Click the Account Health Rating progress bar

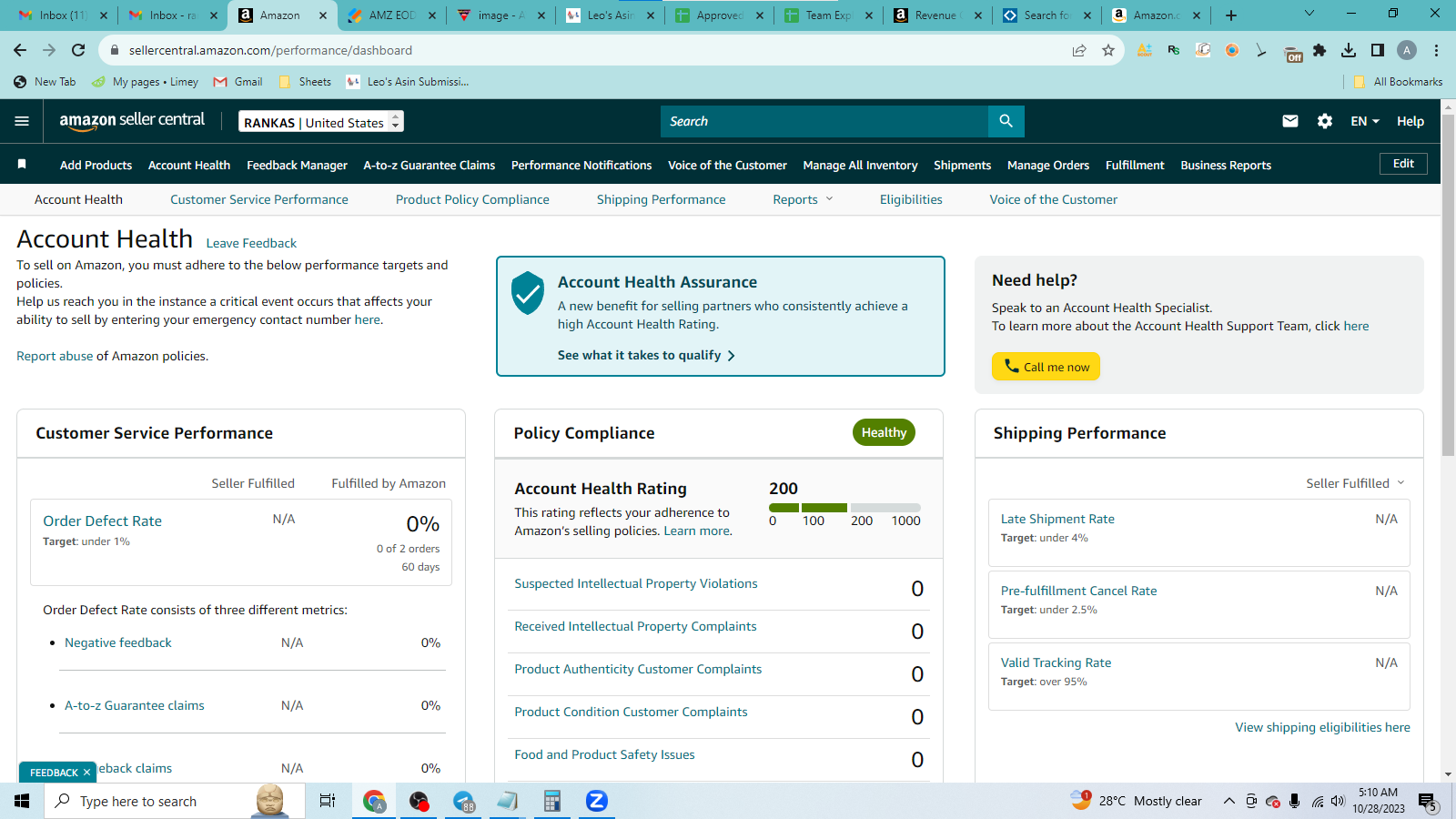tap(844, 508)
